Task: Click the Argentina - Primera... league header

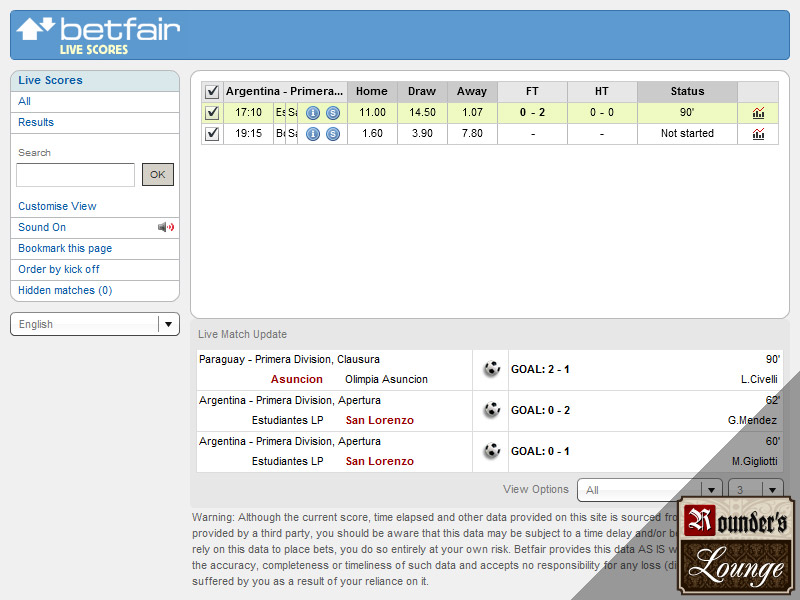Action: pos(284,92)
